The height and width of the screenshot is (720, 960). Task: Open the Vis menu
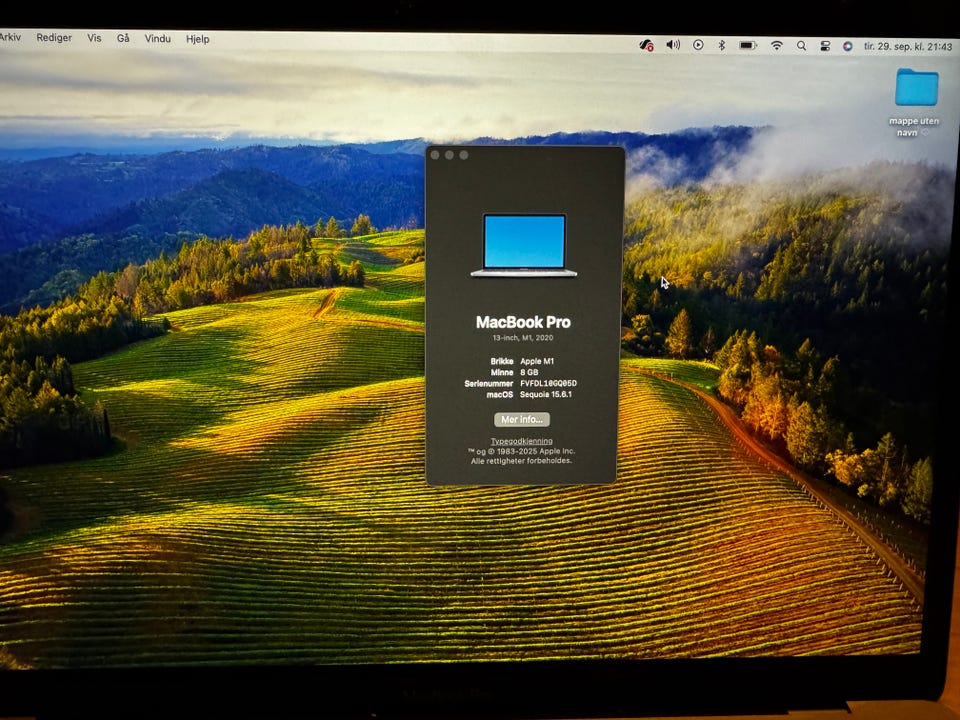coord(94,38)
